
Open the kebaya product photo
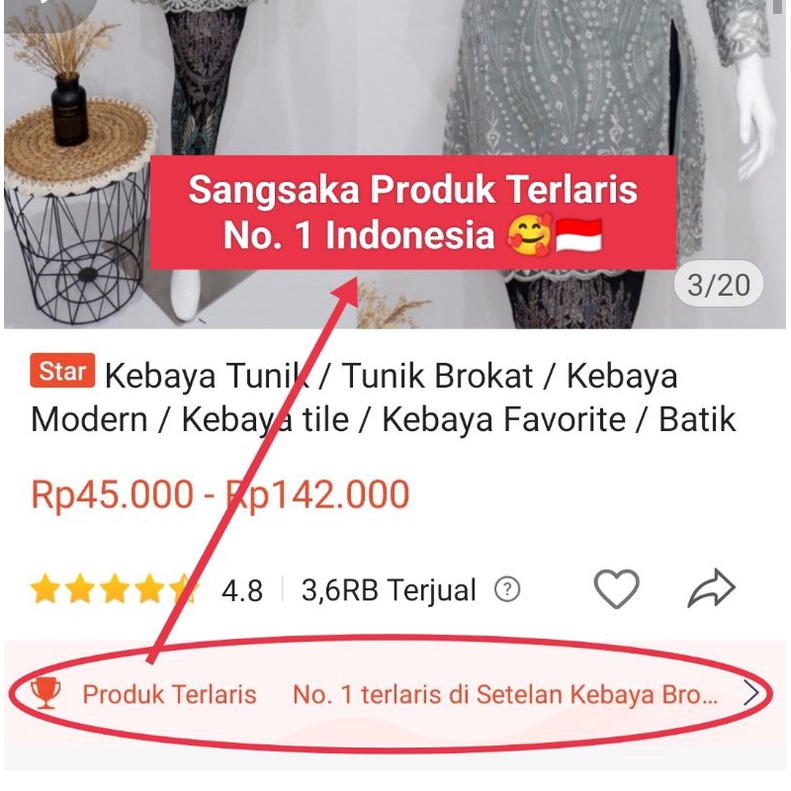(x=395, y=164)
